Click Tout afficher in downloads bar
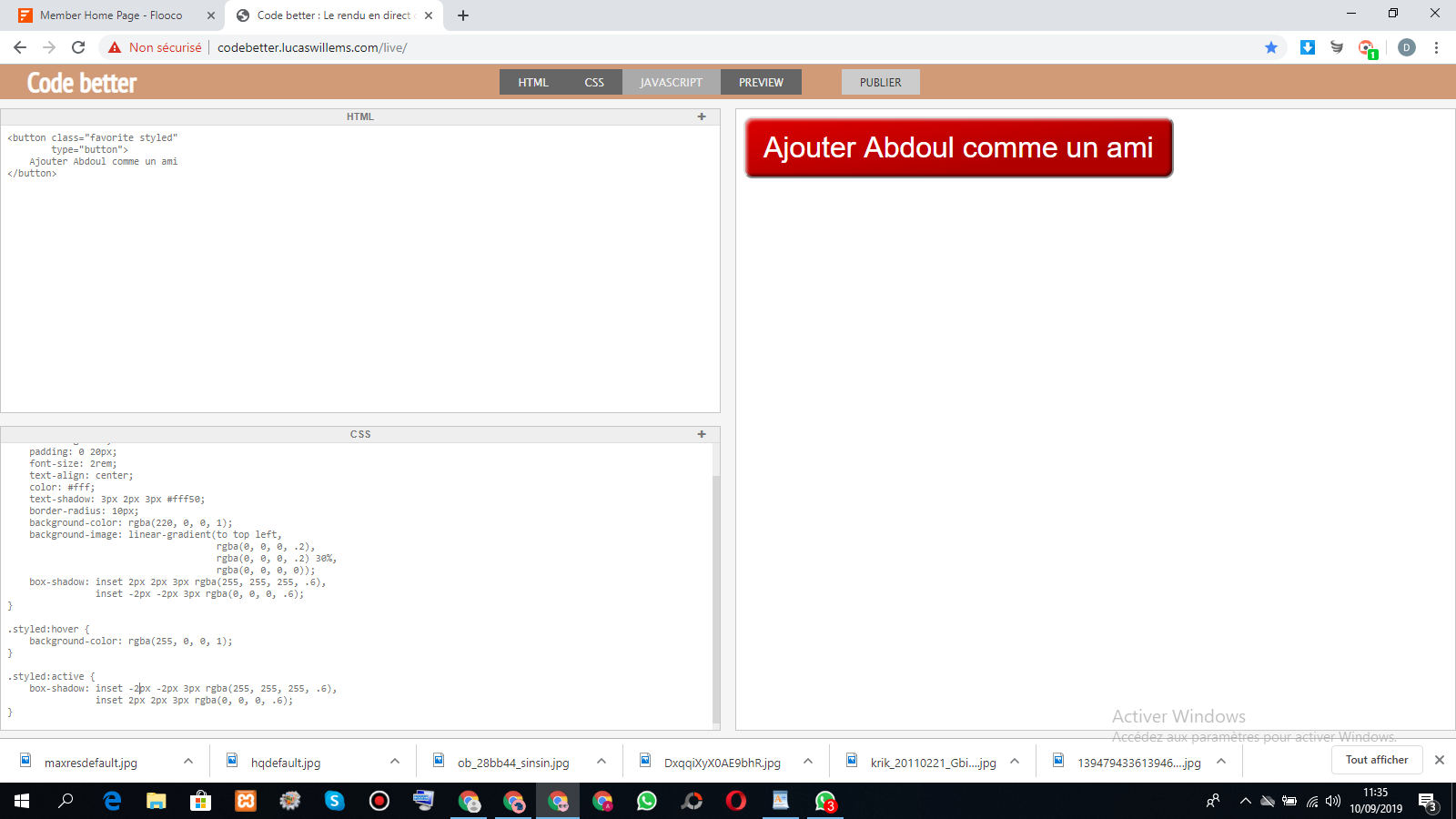Viewport: 1456px width, 819px height. (1376, 760)
